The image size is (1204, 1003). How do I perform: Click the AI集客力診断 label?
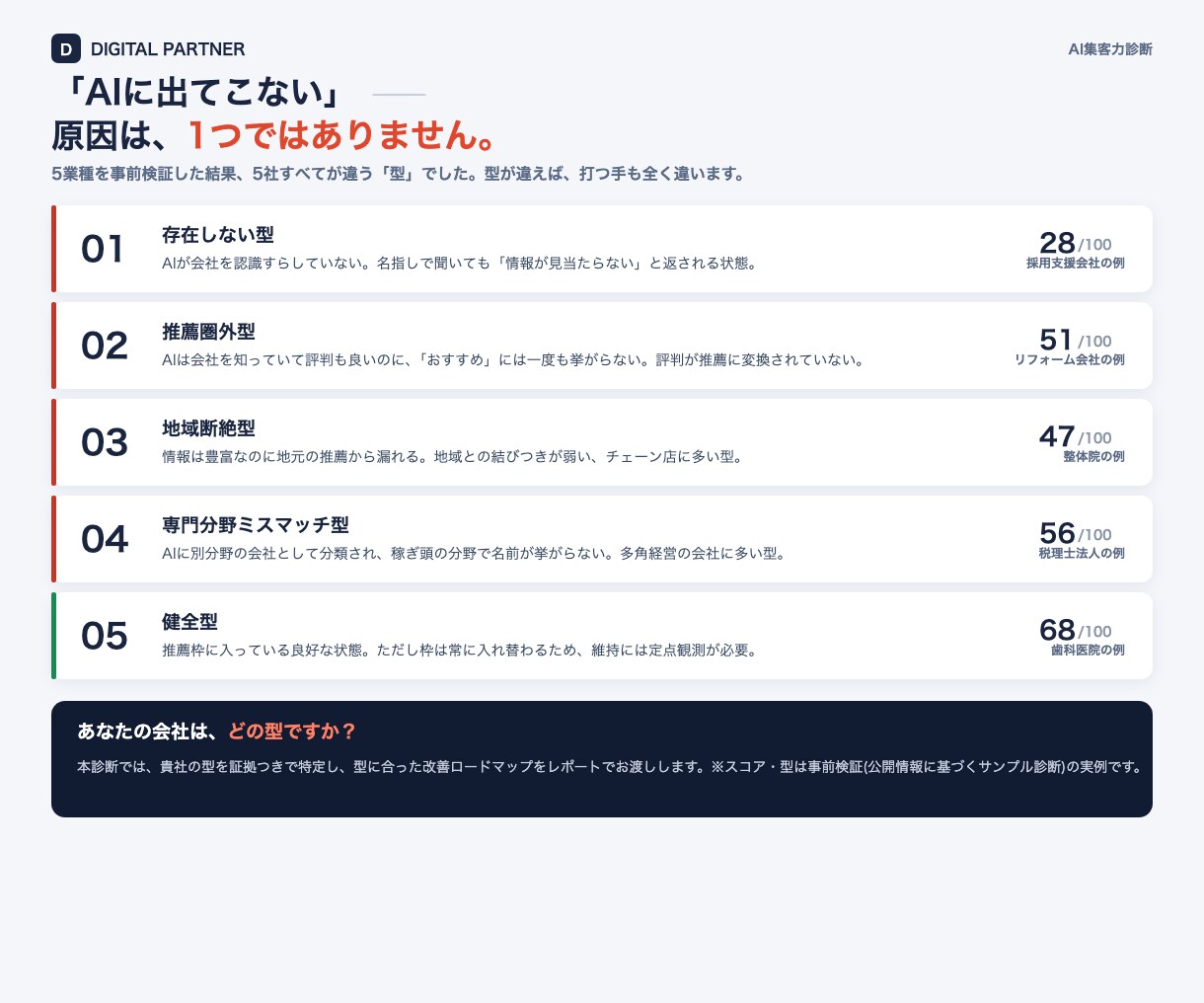click(1110, 49)
